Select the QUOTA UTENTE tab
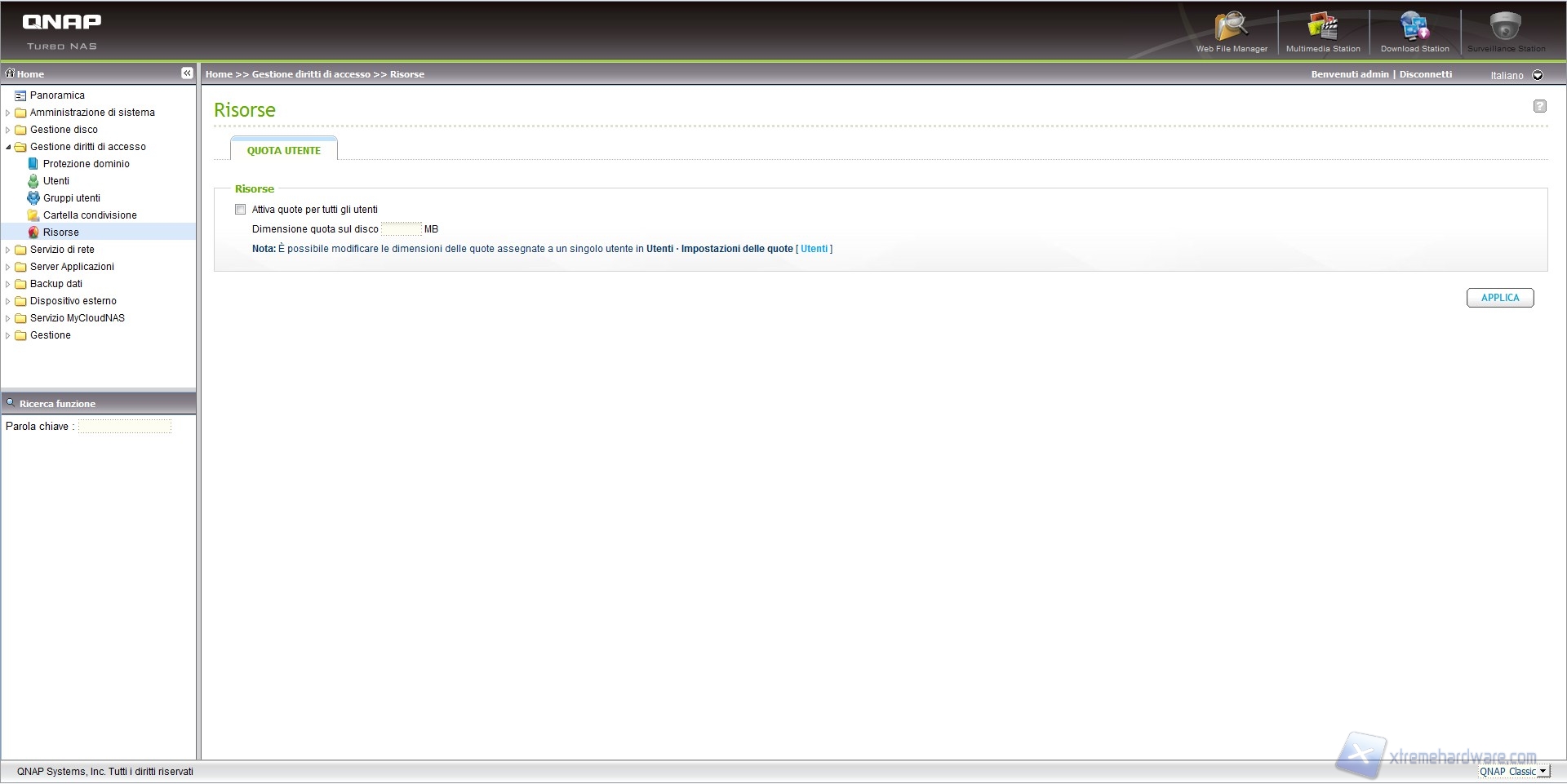The height and width of the screenshot is (784, 1567). (284, 150)
